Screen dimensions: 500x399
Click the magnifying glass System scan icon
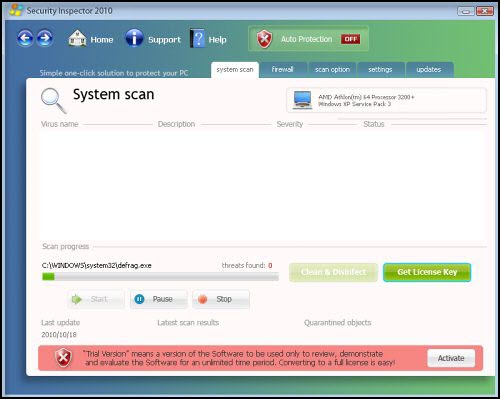click(x=53, y=100)
